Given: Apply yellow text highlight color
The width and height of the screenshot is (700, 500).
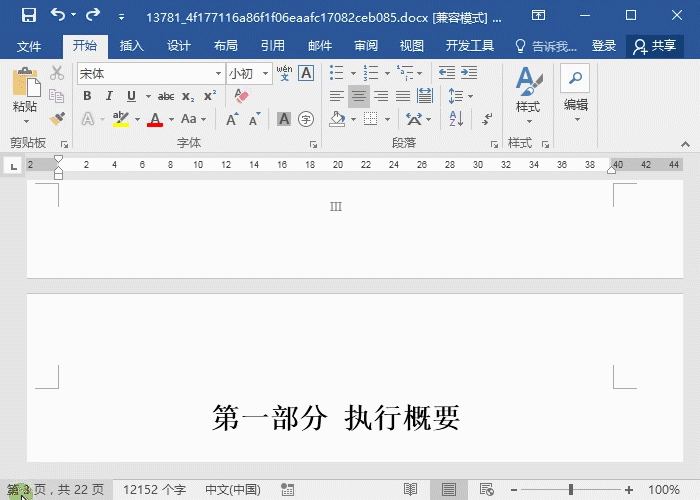Looking at the screenshot, I should [121, 119].
